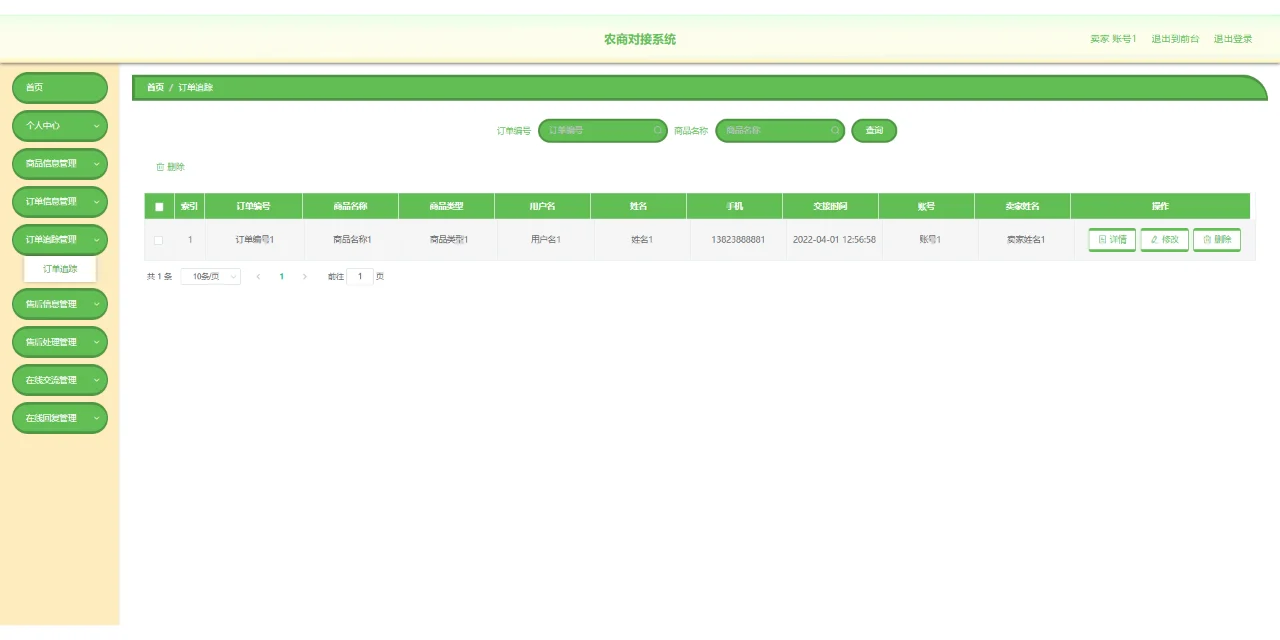The width and height of the screenshot is (1280, 640).
Task: Click the 查询 search button
Action: tap(873, 130)
